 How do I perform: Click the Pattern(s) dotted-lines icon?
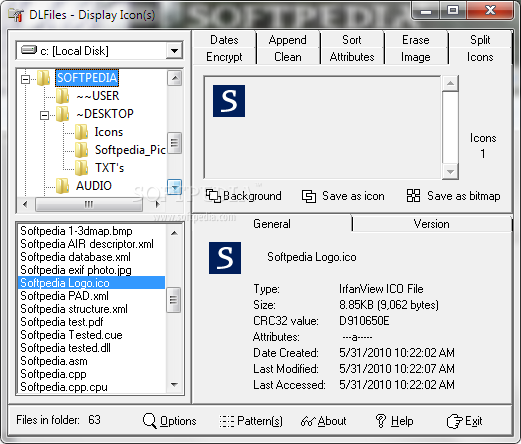227,421
